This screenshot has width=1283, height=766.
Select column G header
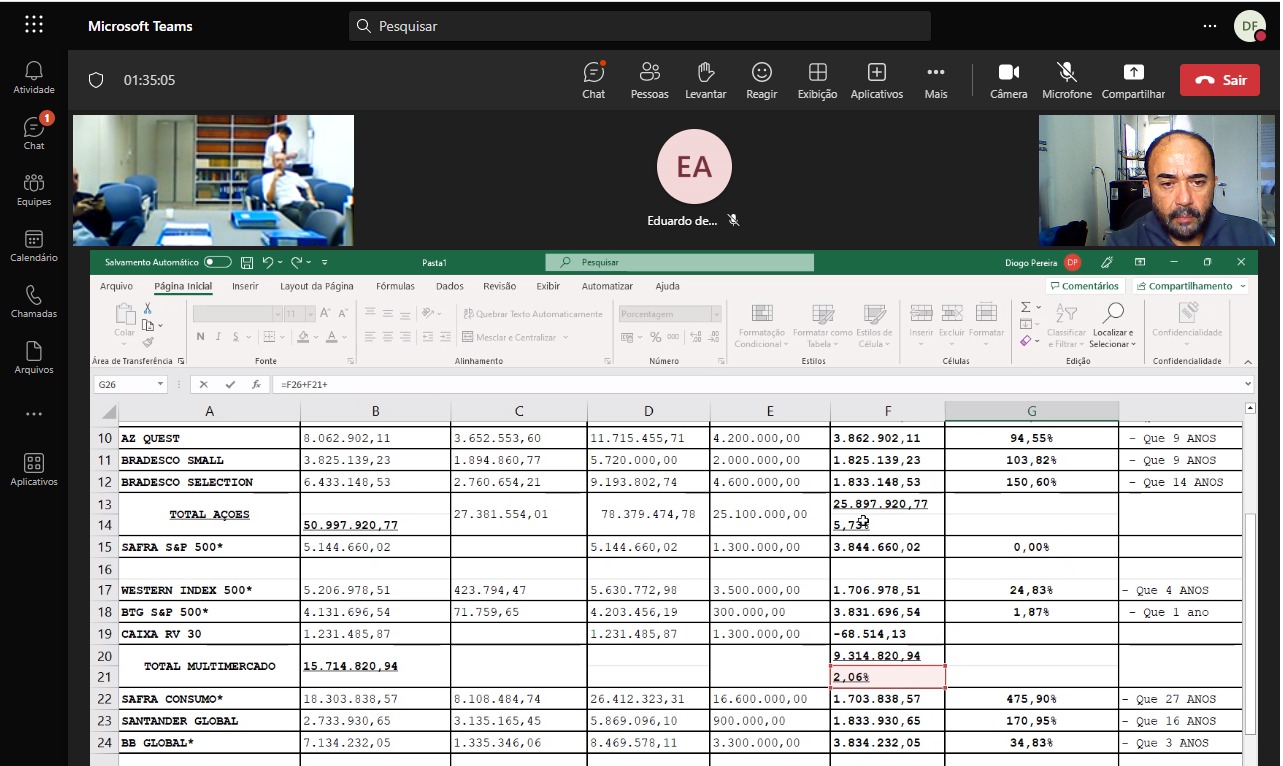(1031, 411)
